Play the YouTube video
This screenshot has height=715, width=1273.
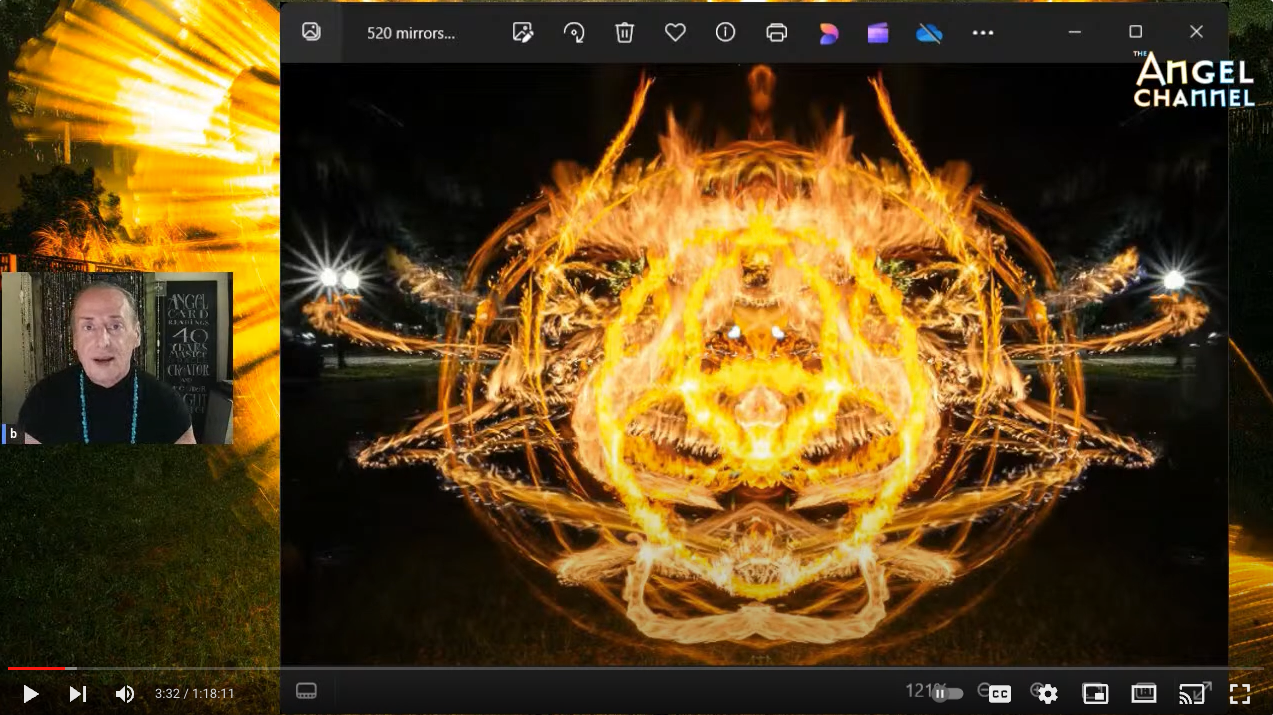pos(30,694)
